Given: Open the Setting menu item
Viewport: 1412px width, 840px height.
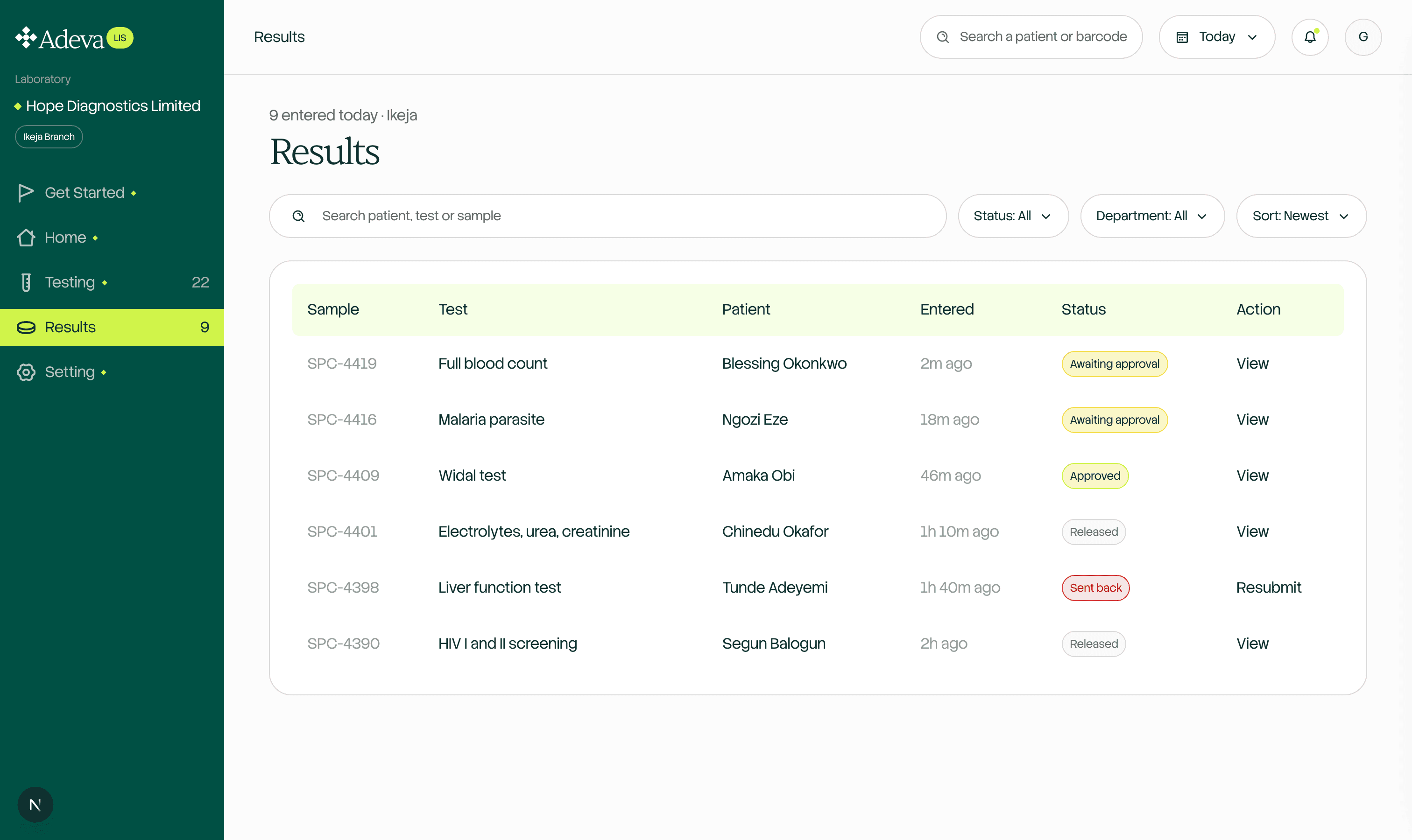Looking at the screenshot, I should (70, 372).
